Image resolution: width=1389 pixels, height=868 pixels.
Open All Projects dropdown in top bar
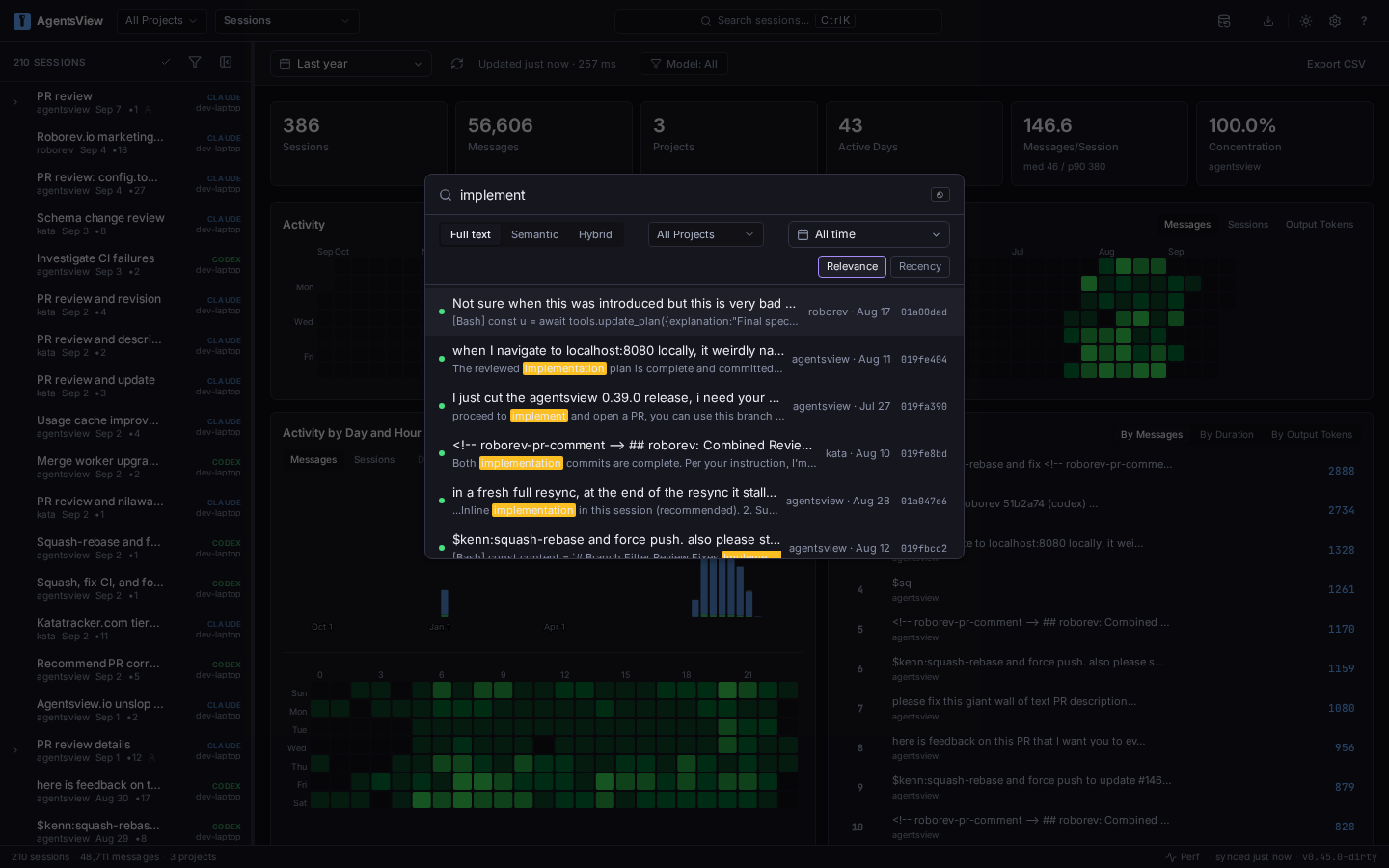click(x=162, y=21)
